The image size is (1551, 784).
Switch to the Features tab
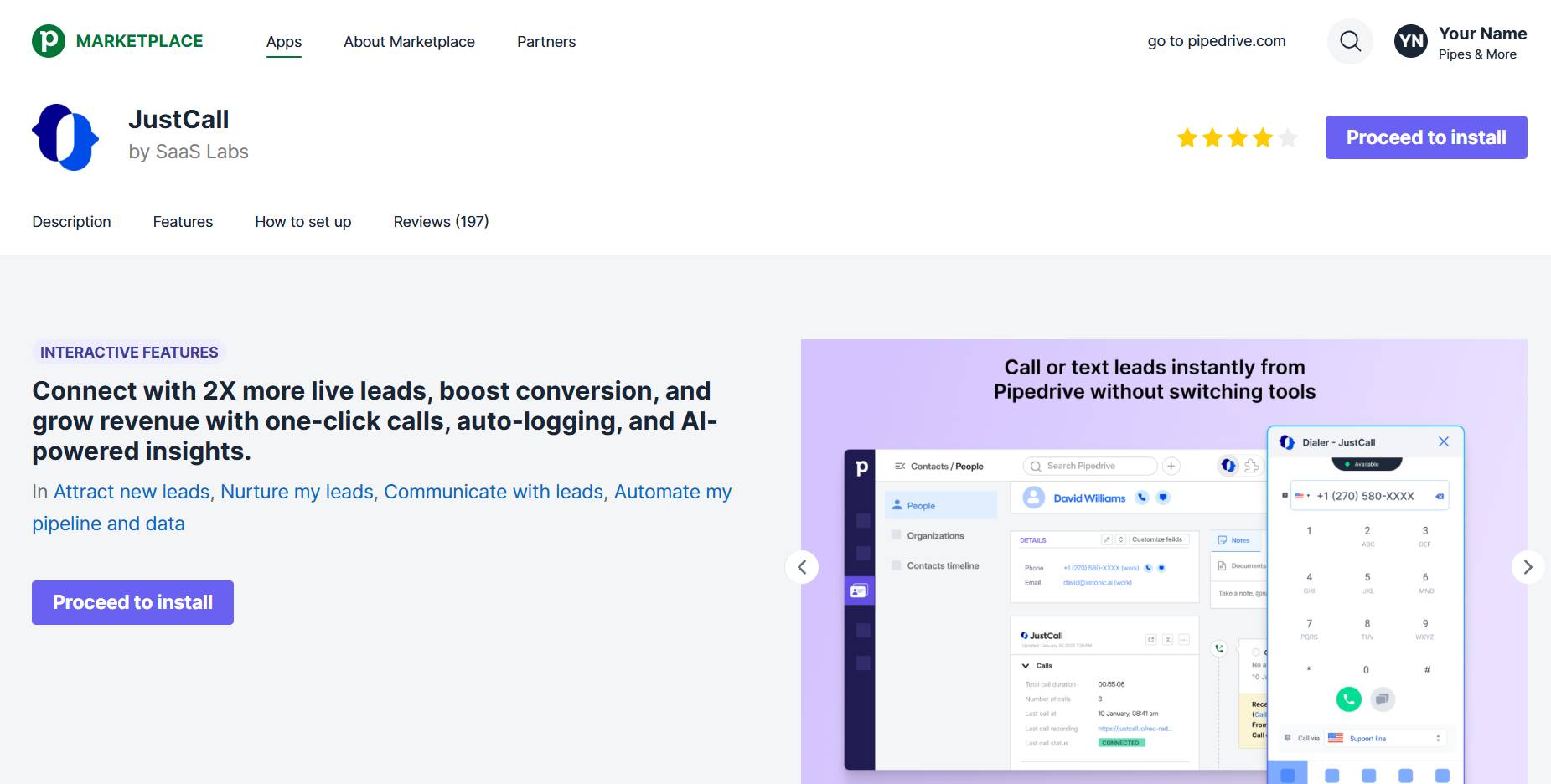(x=183, y=222)
